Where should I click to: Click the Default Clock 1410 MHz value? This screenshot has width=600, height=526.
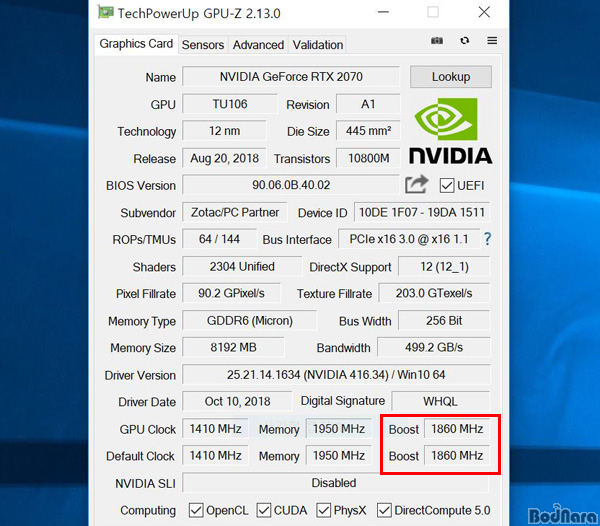pos(215,455)
